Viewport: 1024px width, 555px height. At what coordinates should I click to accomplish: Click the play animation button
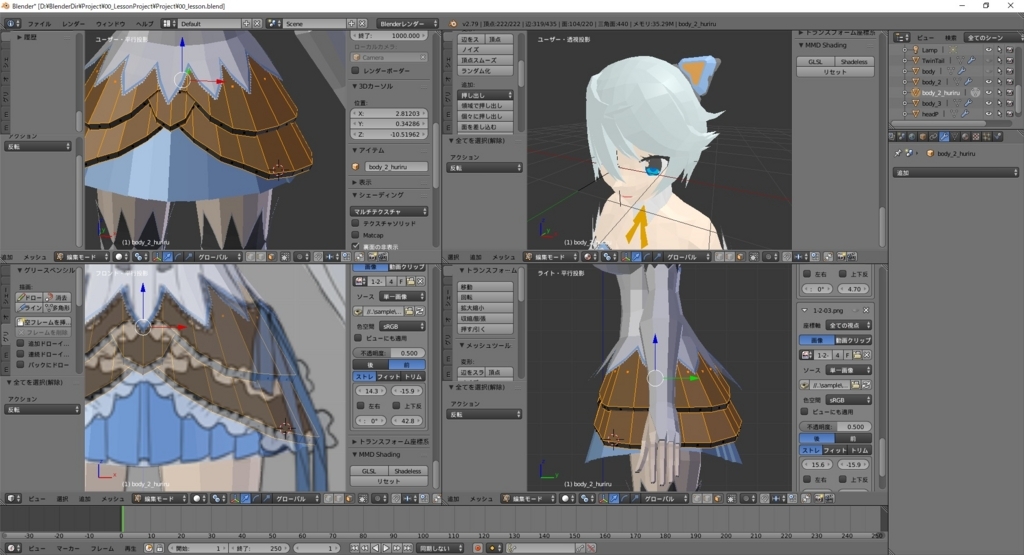click(386, 548)
